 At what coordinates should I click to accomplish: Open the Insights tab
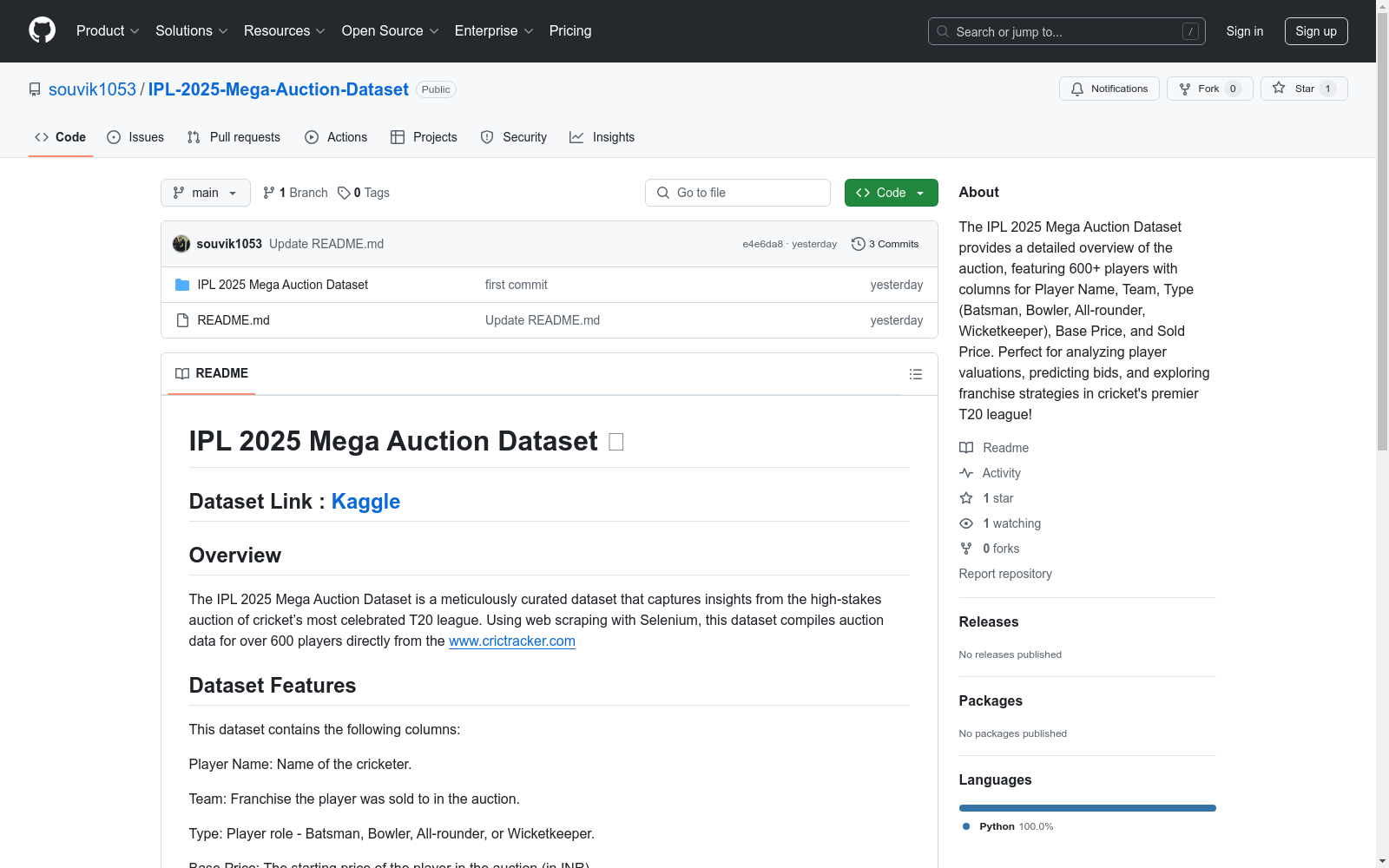pyautogui.click(x=602, y=137)
